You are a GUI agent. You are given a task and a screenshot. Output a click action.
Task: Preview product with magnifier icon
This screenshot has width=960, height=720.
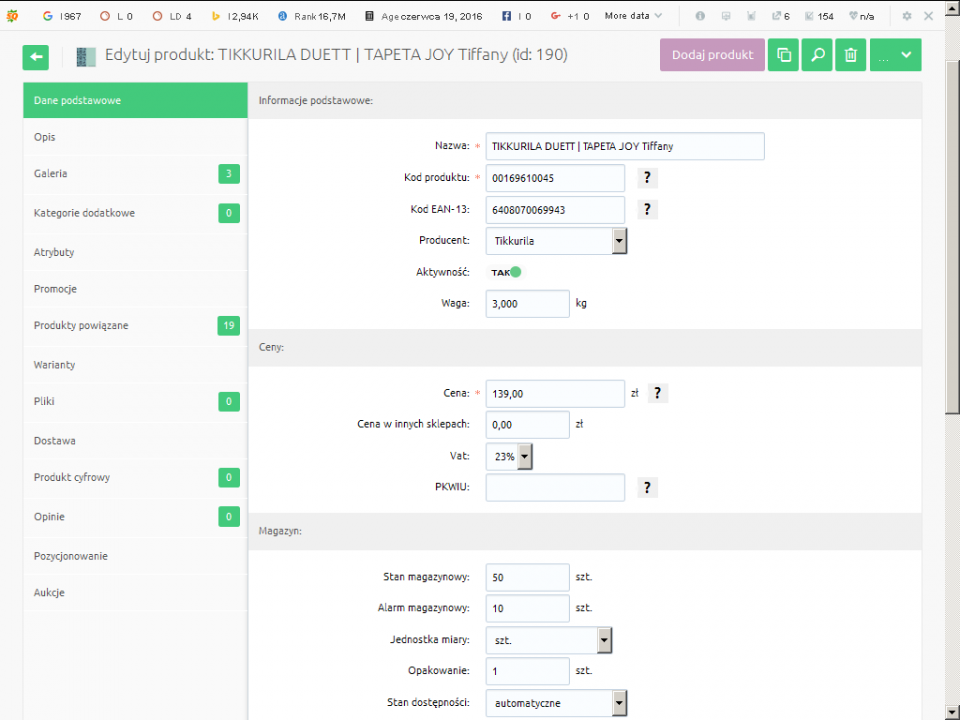click(x=817, y=55)
